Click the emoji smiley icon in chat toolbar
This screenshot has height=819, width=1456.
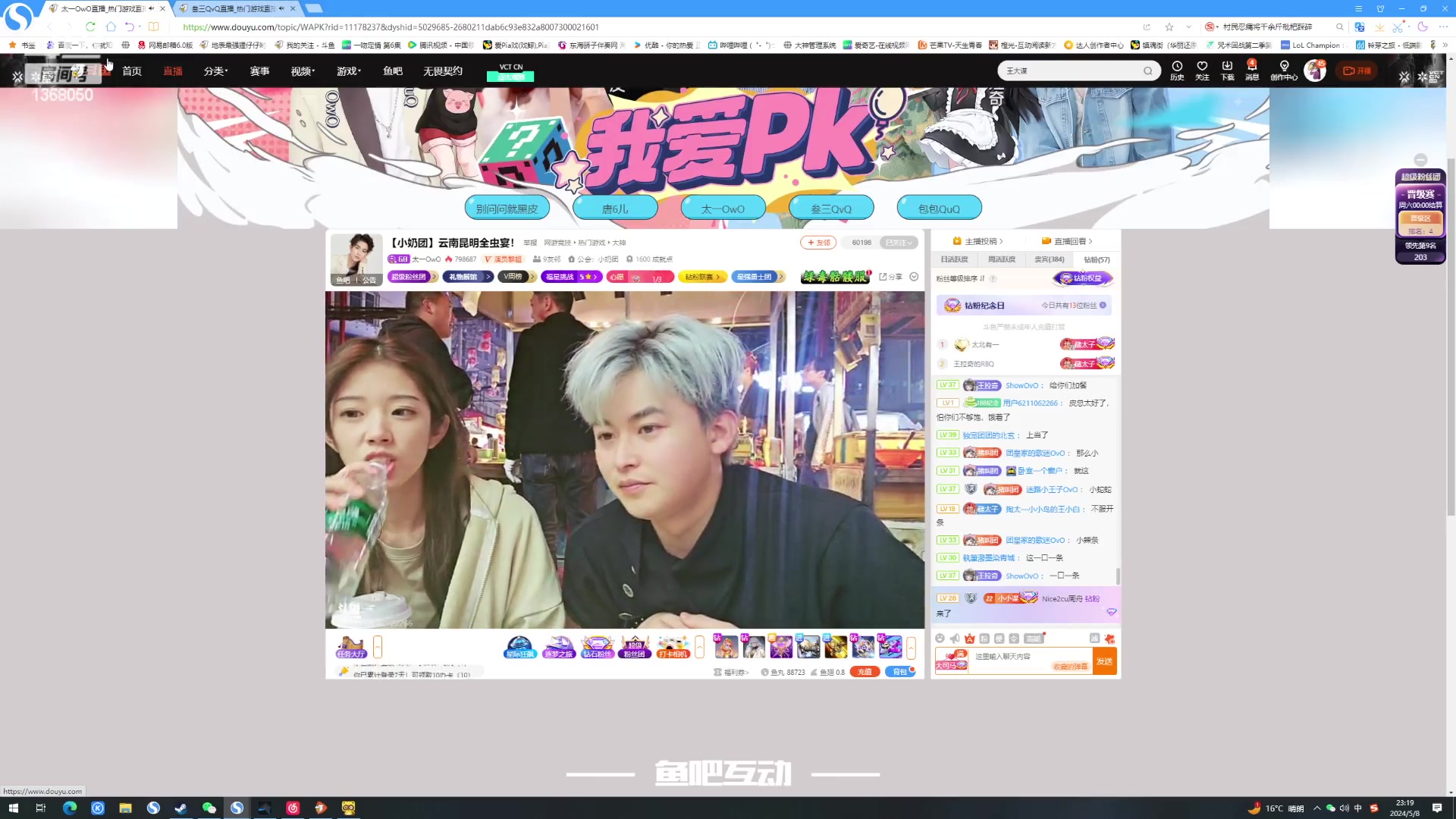coord(940,639)
